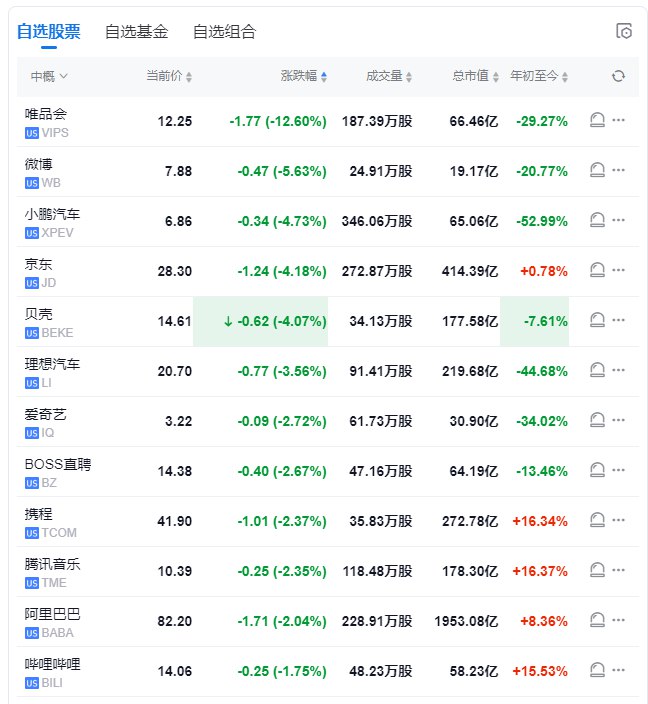This screenshot has width=648, height=704.
Task: Open more options for 贝壳 row
Action: coord(618,320)
